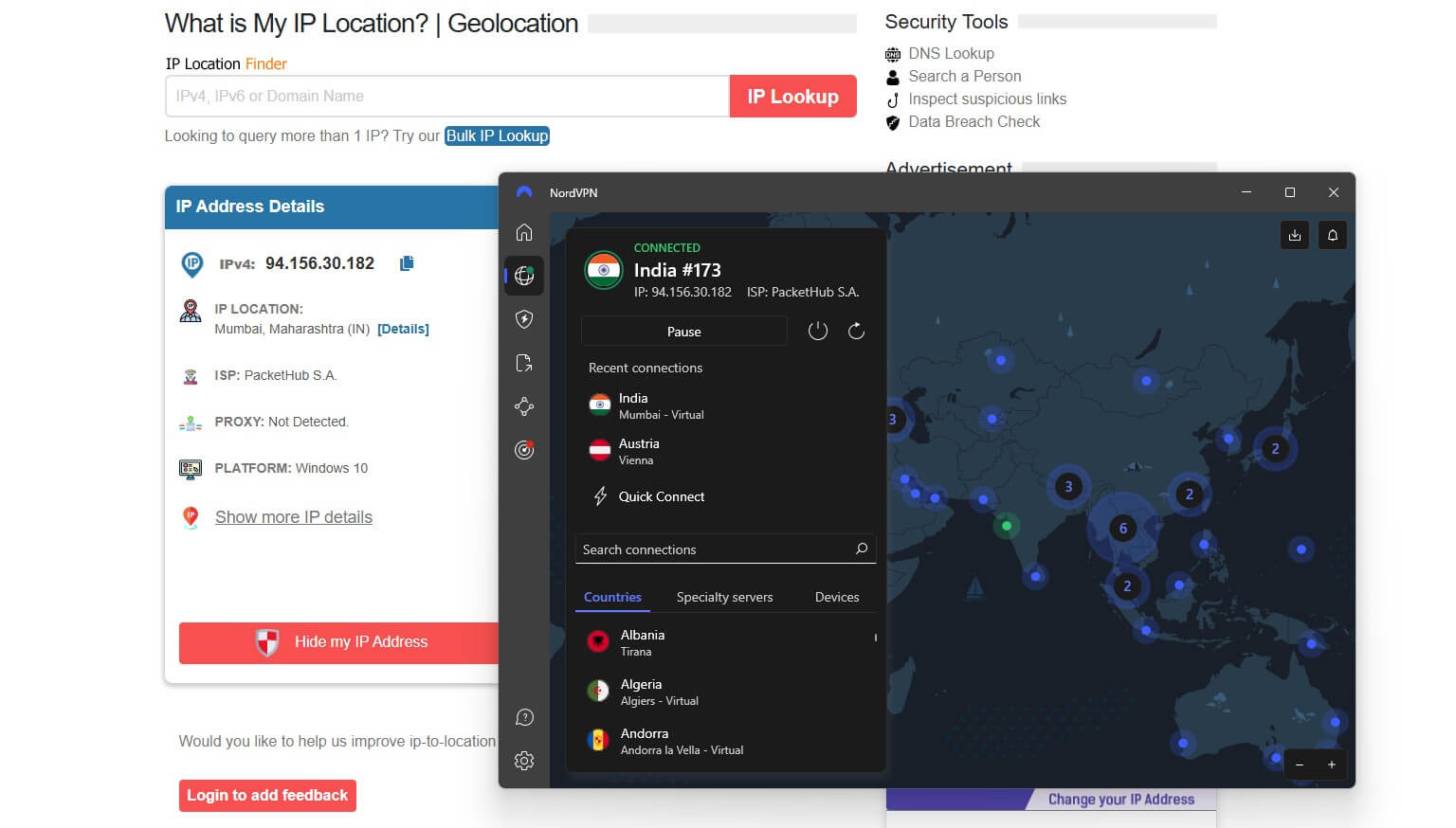The height and width of the screenshot is (828, 1456).
Task: Switch to the Devices tab
Action: click(x=837, y=597)
